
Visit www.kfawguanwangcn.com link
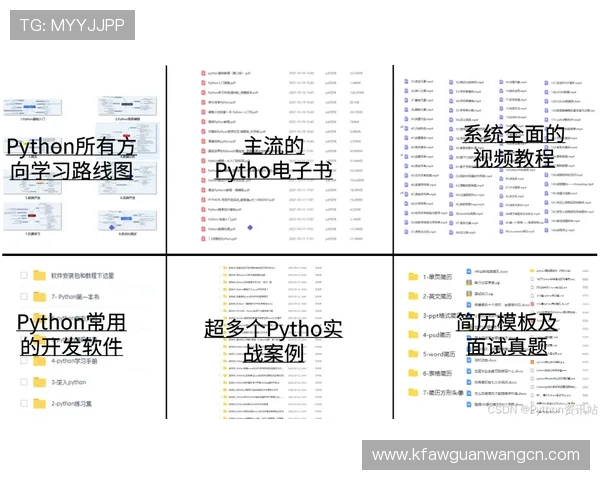476,455
